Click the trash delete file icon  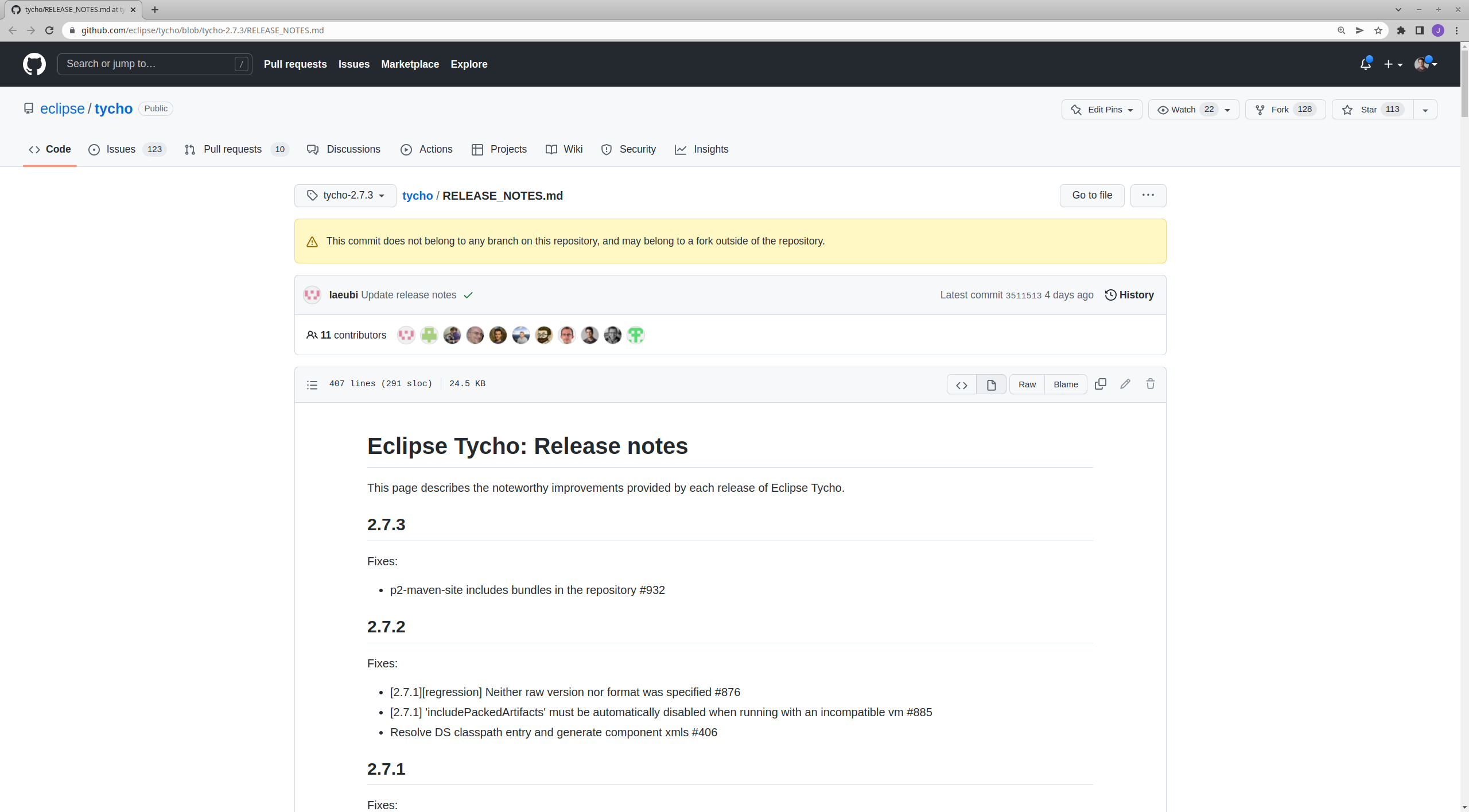coord(1151,384)
